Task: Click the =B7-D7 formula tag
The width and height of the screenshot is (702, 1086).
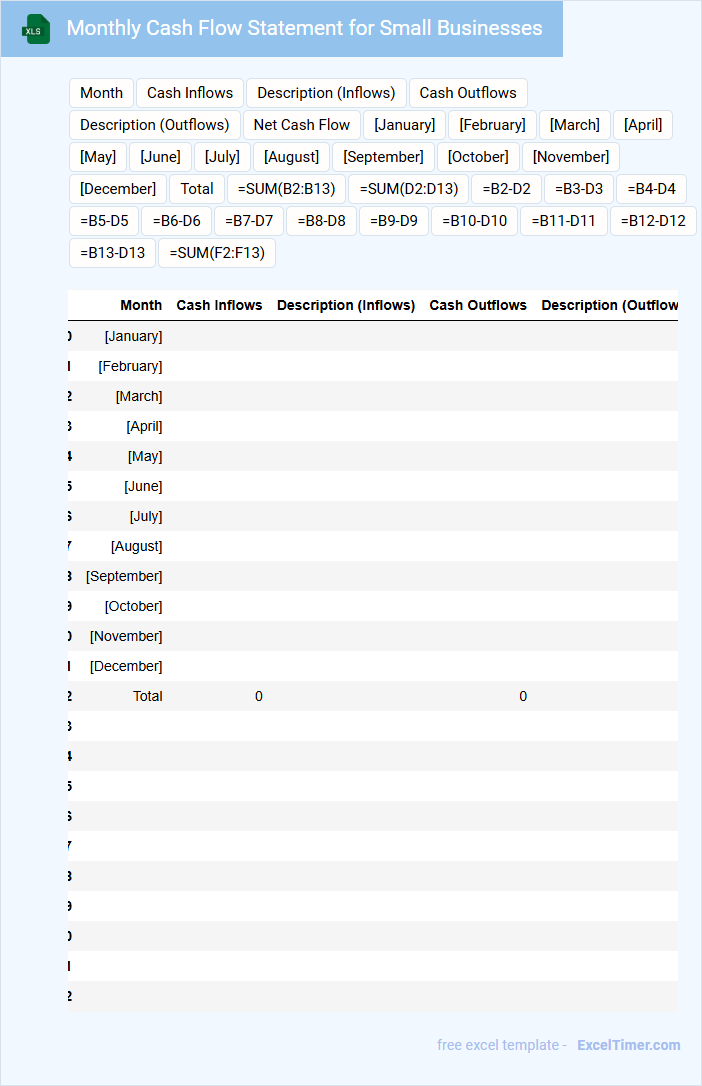Action: (x=249, y=220)
